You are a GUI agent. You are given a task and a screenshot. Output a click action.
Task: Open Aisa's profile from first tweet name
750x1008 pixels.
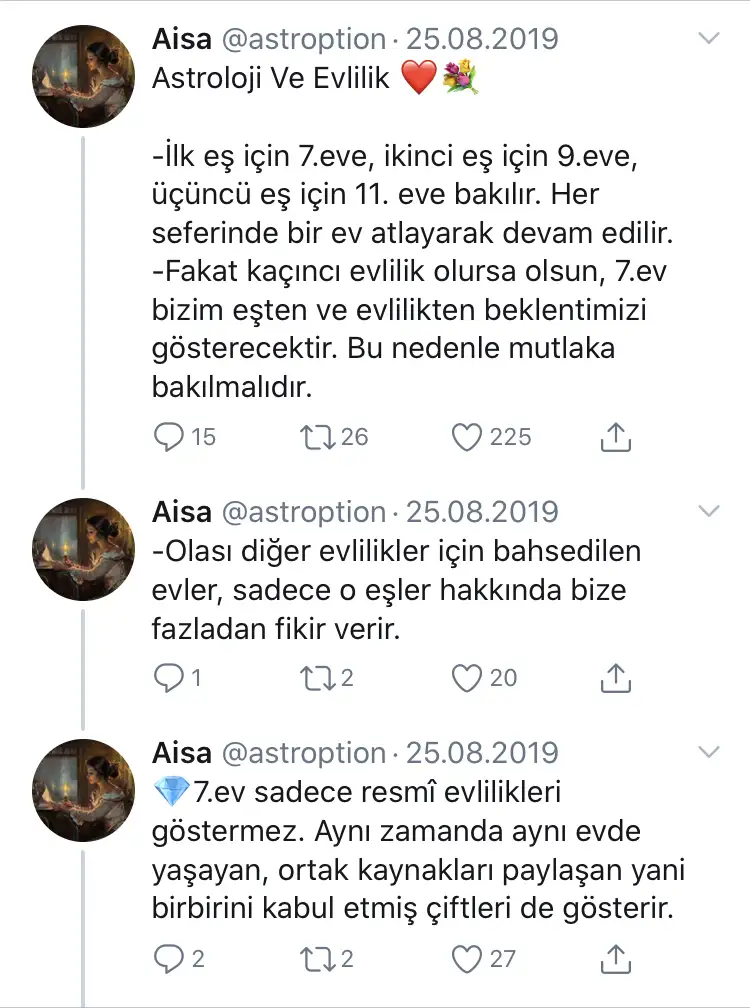point(181,39)
